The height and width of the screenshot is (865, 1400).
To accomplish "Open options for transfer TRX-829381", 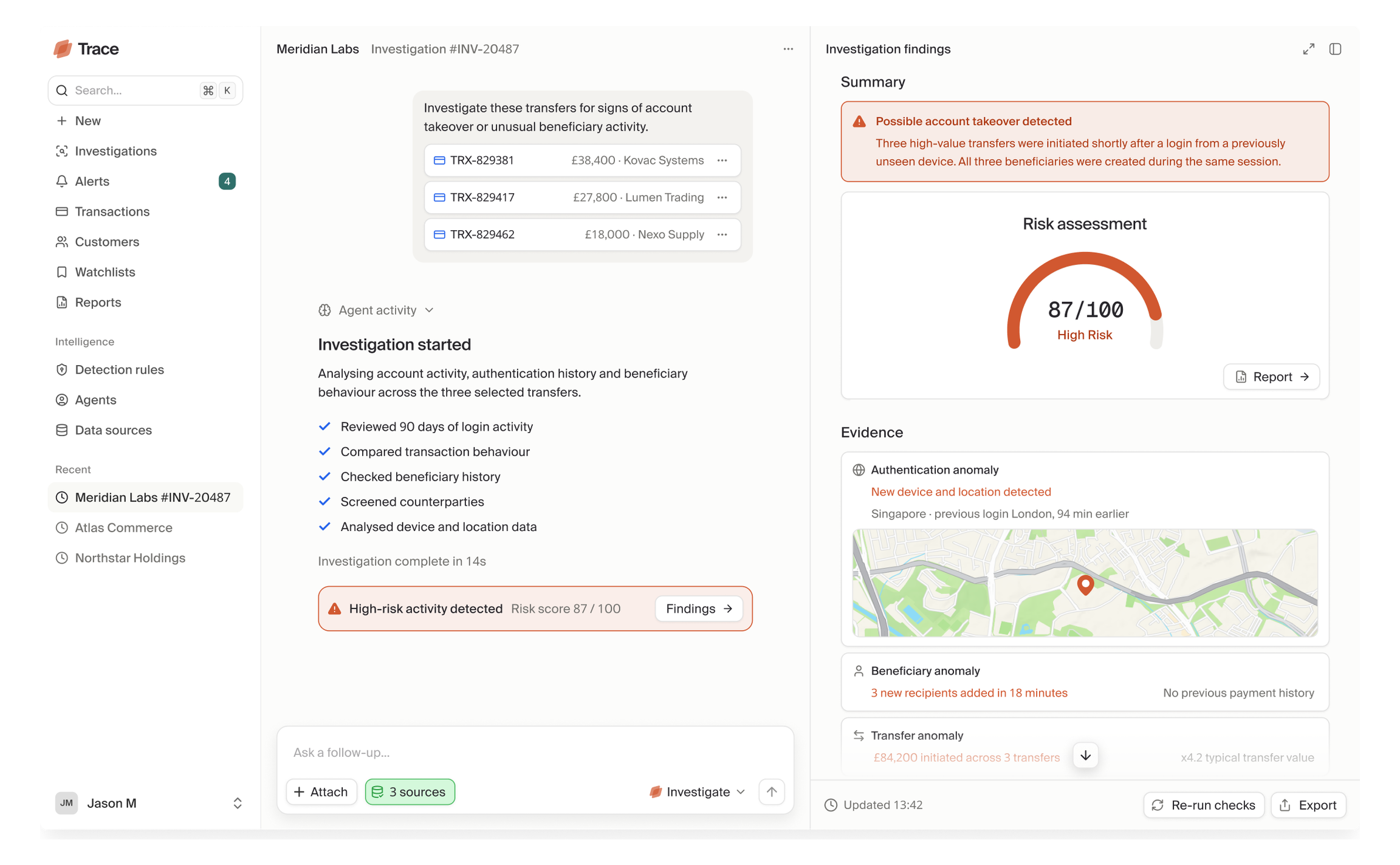I will tap(722, 160).
